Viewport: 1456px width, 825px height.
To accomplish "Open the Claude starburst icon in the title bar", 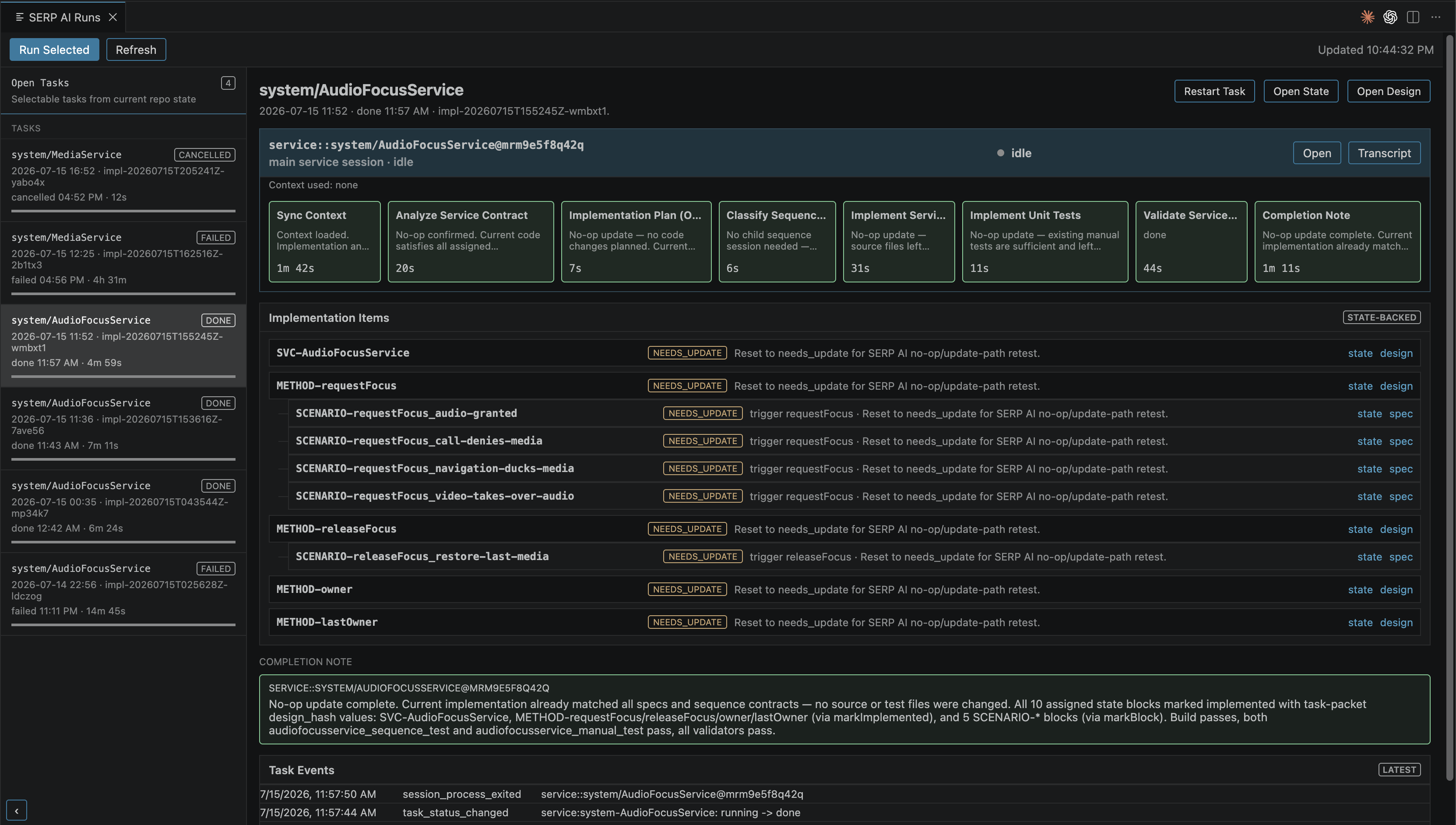I will coord(1367,17).
